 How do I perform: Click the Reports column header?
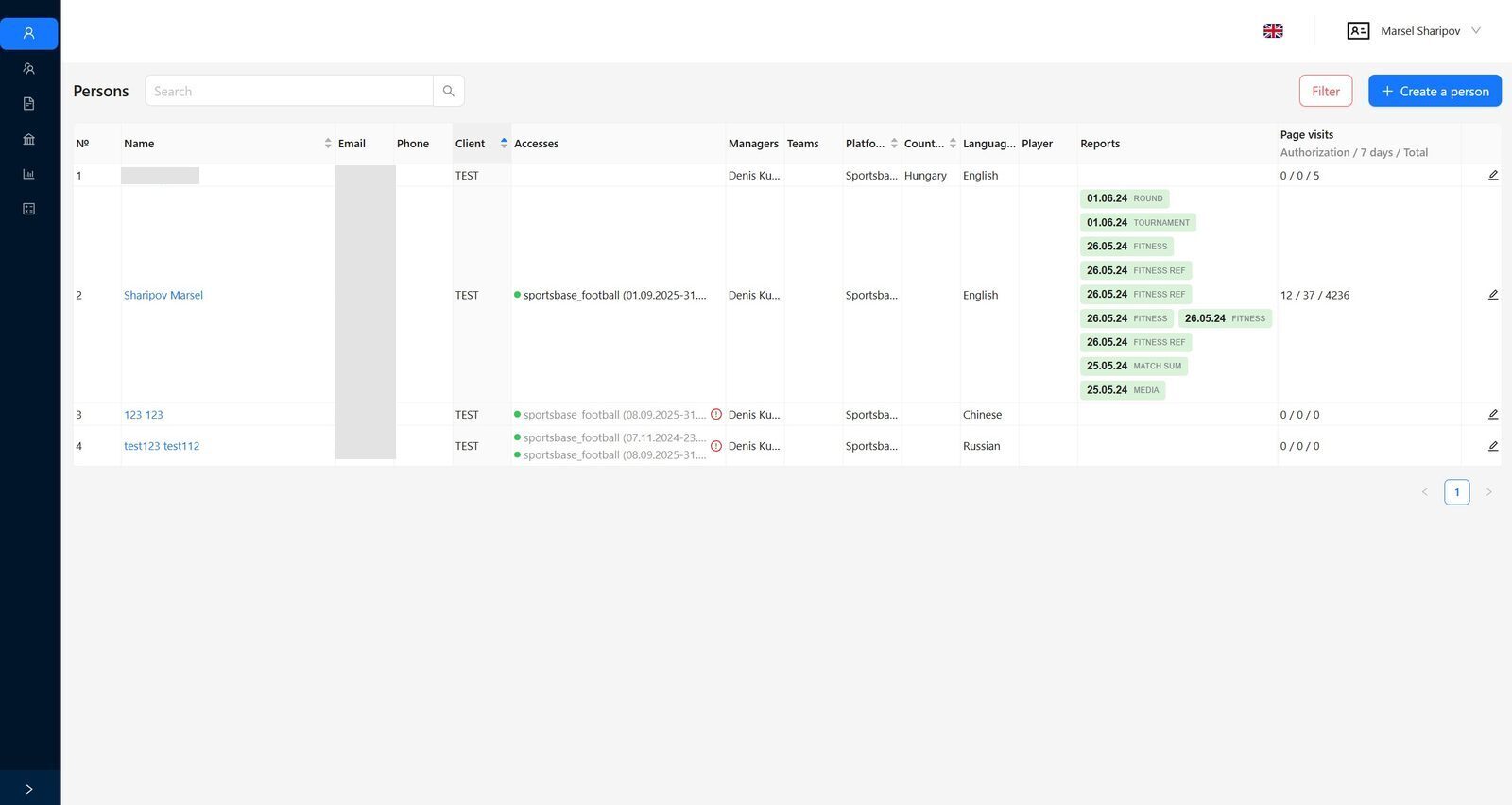pyautogui.click(x=1100, y=144)
